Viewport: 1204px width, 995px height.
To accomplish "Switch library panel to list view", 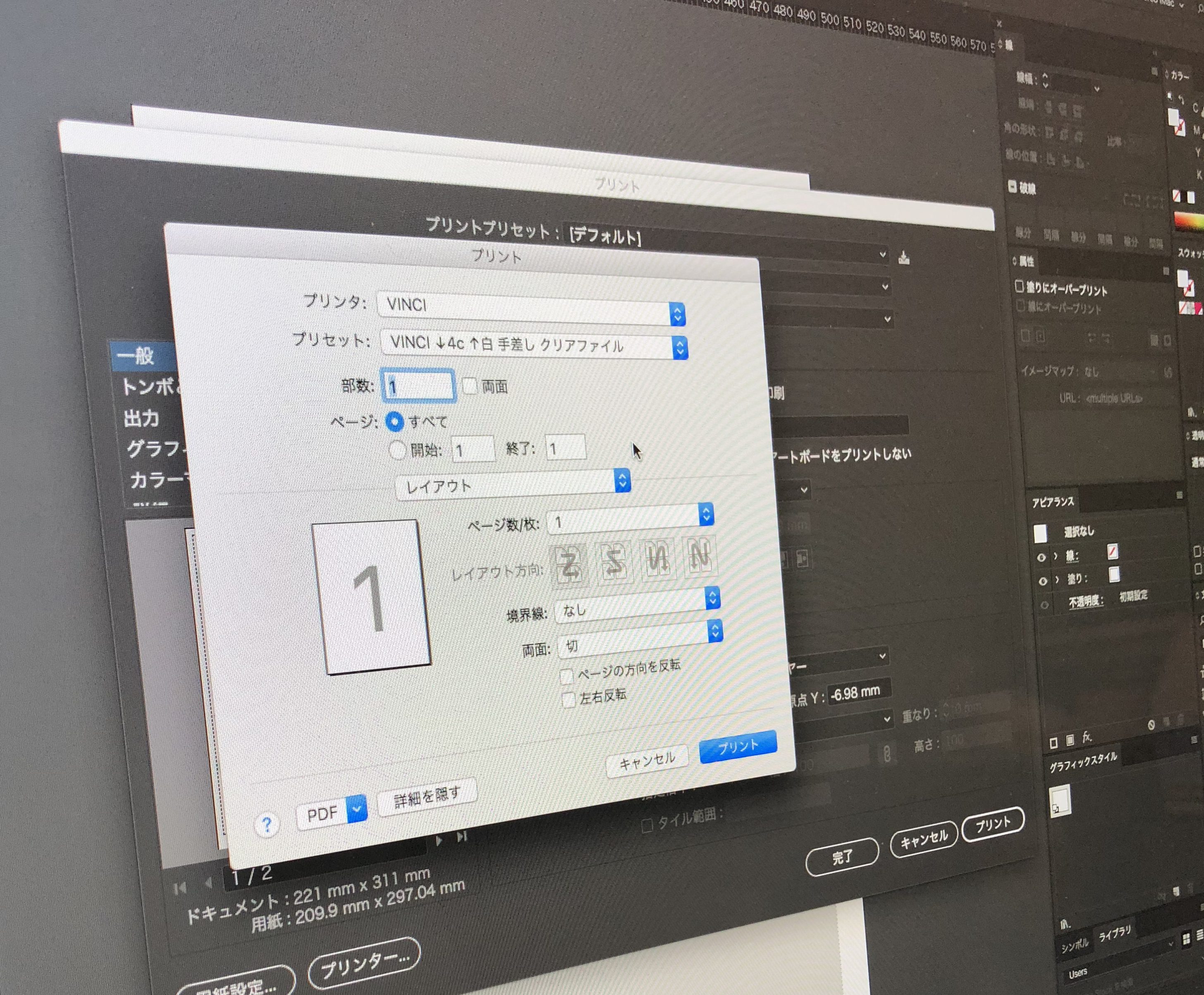I will pyautogui.click(x=1199, y=936).
